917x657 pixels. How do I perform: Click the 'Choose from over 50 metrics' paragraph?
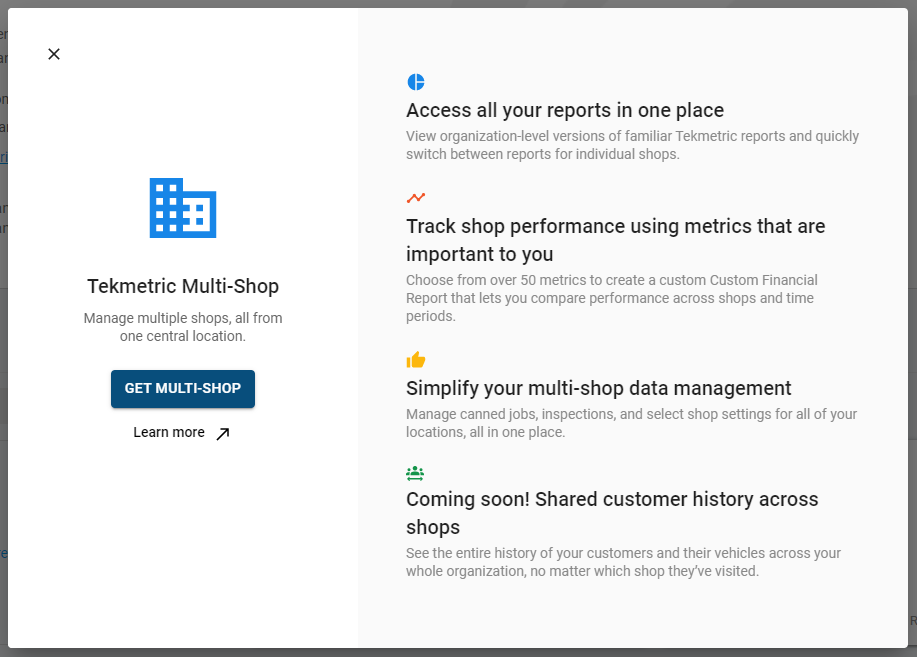click(611, 298)
